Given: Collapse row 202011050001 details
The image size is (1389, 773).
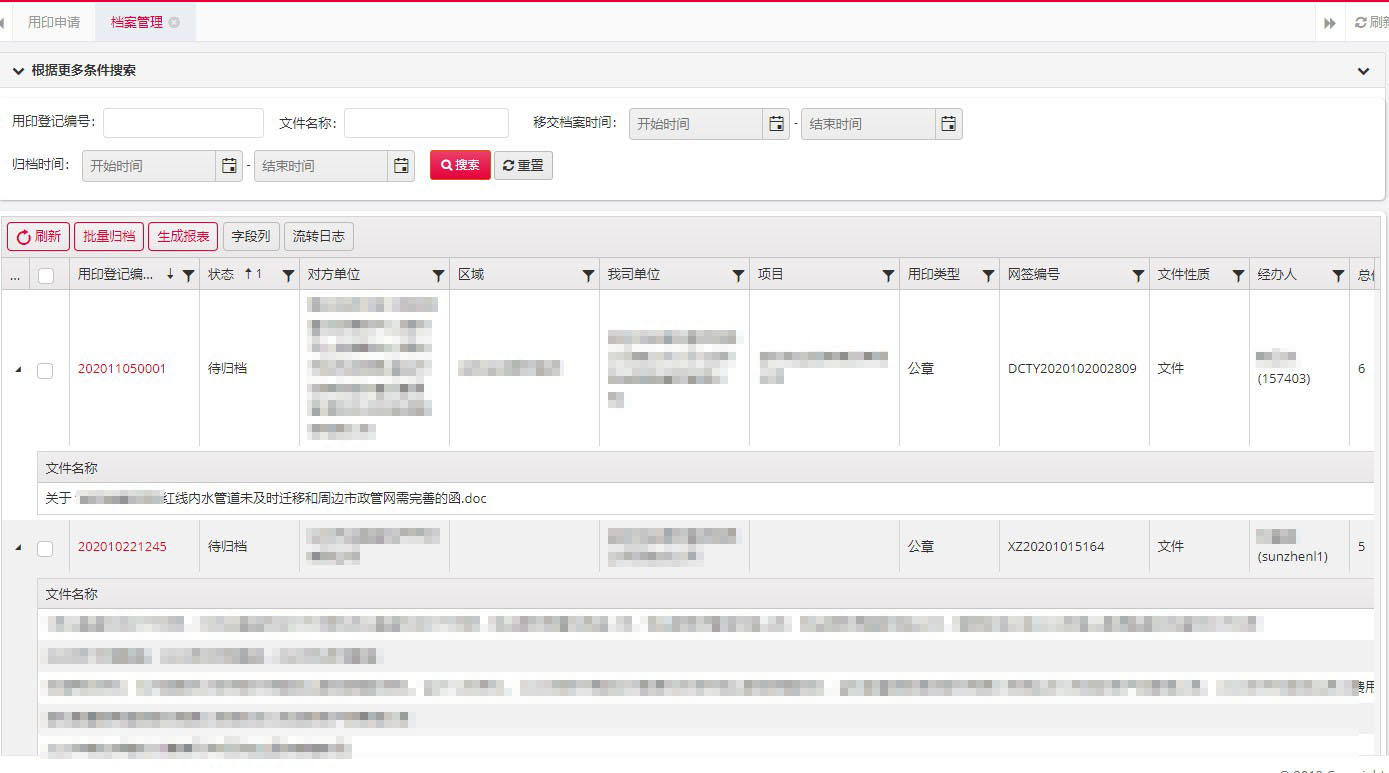Looking at the screenshot, I should (17, 370).
